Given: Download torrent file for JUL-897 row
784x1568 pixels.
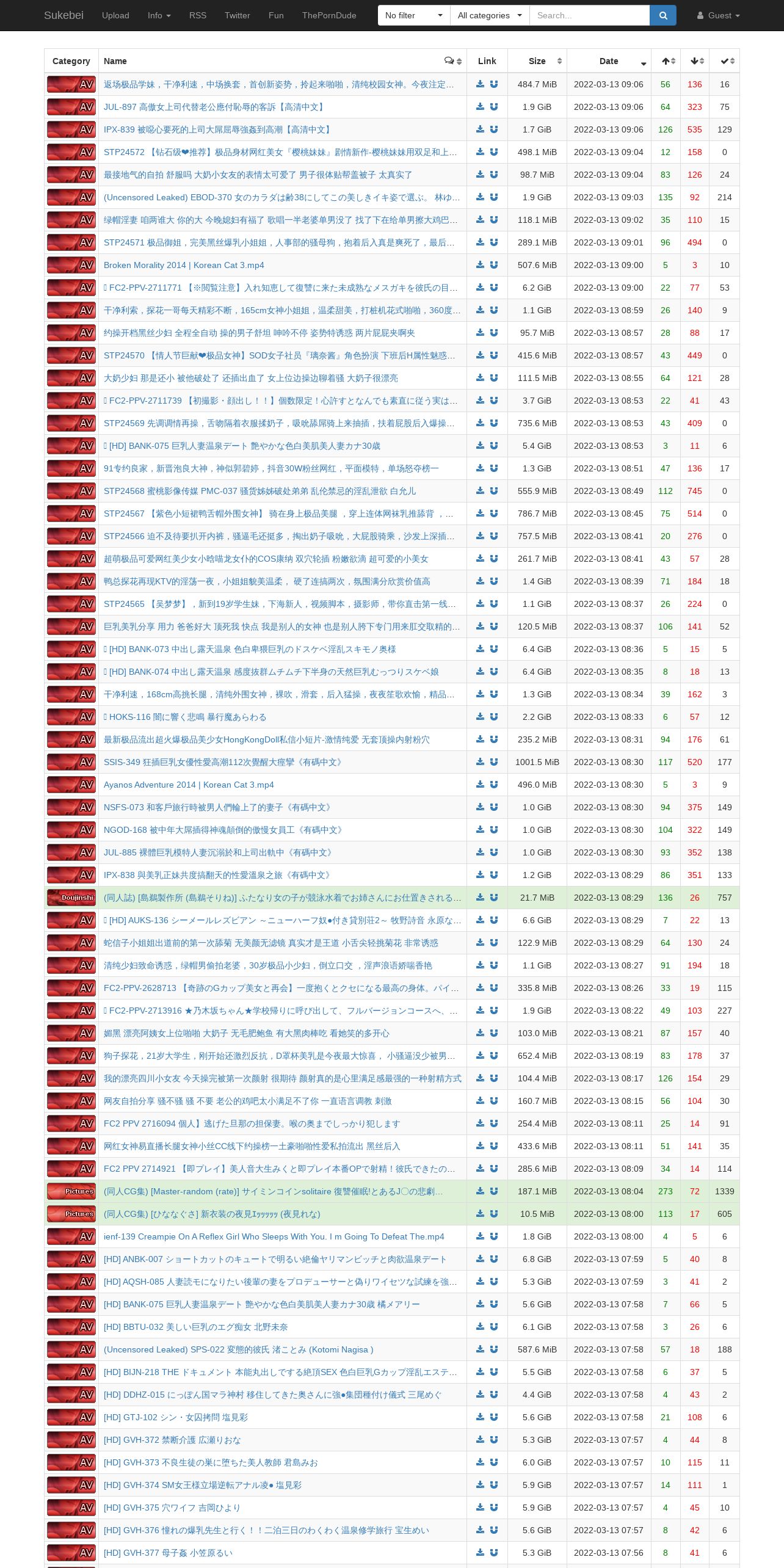Looking at the screenshot, I should coord(481,107).
